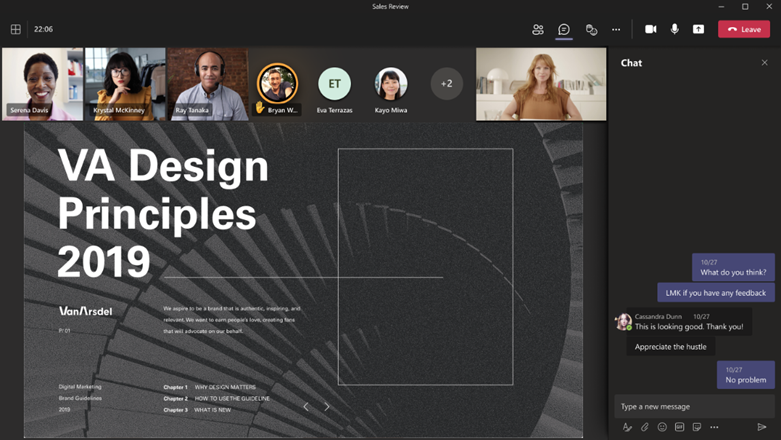Click the 'No problem' message
Viewport: 781px width, 440px height.
pos(746,375)
